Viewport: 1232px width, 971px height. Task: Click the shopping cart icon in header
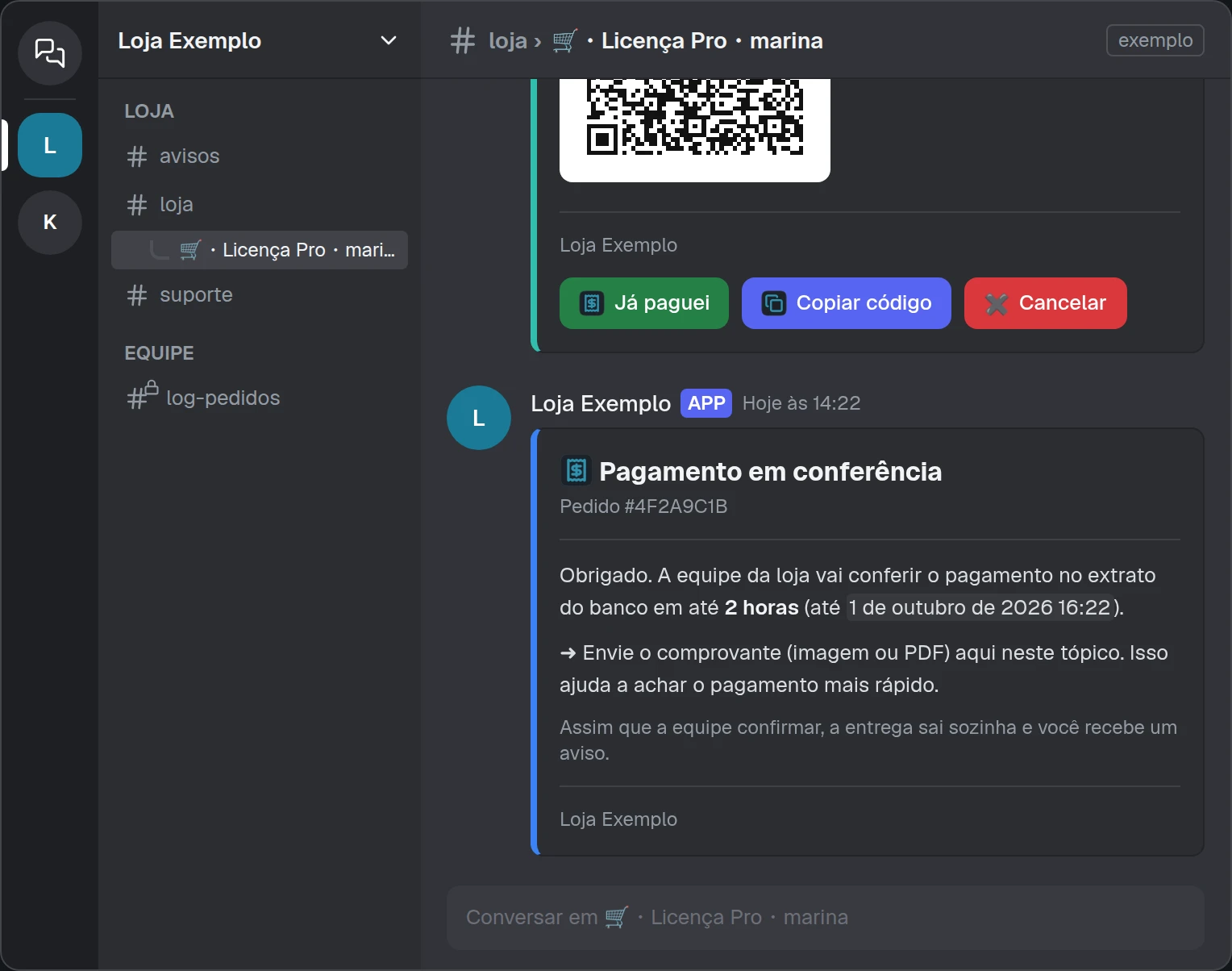[x=565, y=40]
